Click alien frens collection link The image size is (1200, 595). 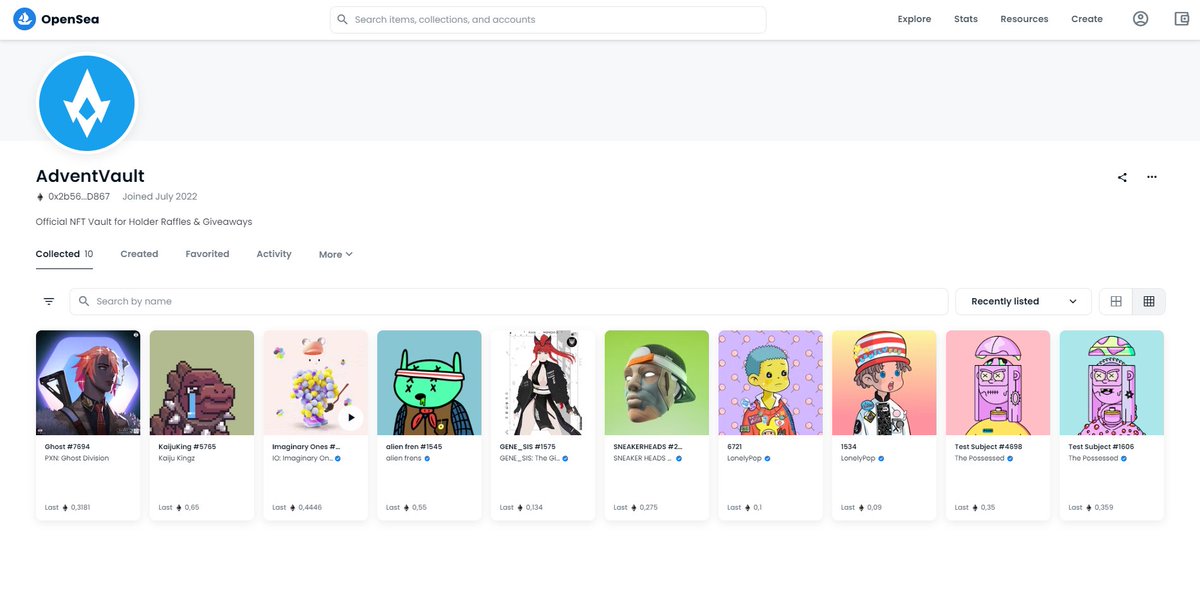(x=403, y=458)
